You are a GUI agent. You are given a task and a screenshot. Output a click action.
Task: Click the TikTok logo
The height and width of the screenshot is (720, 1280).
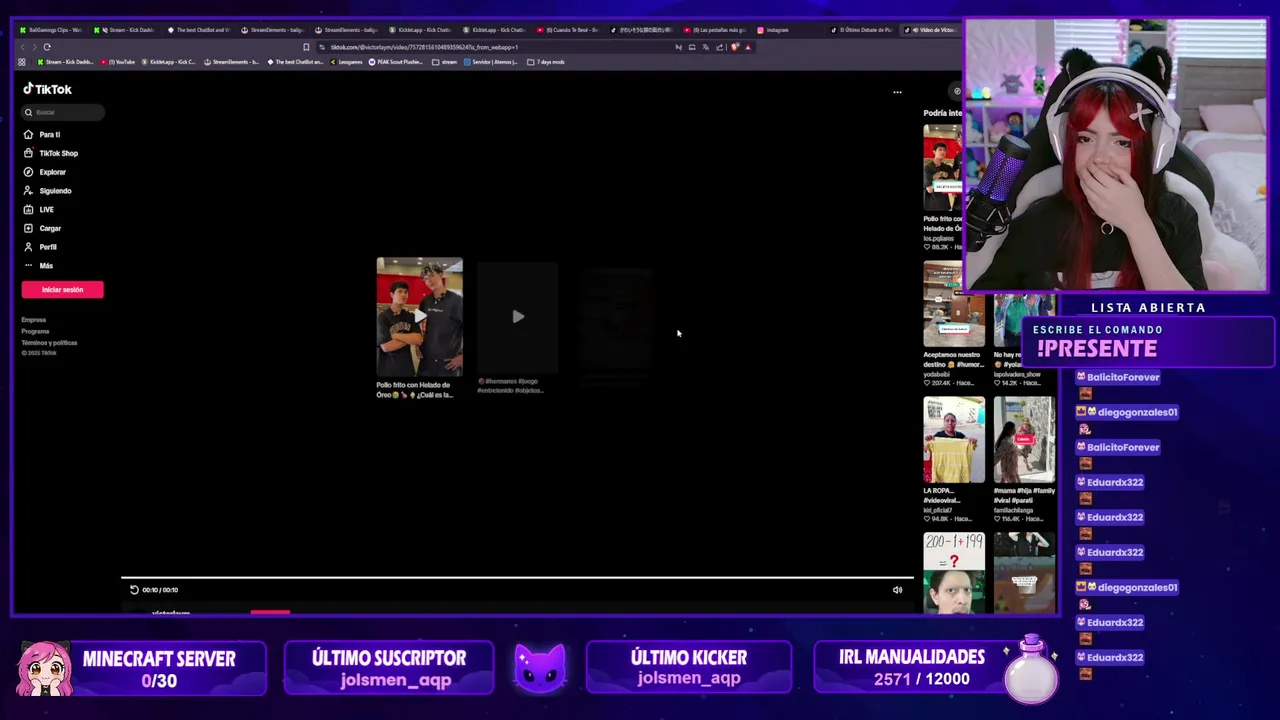[x=48, y=89]
